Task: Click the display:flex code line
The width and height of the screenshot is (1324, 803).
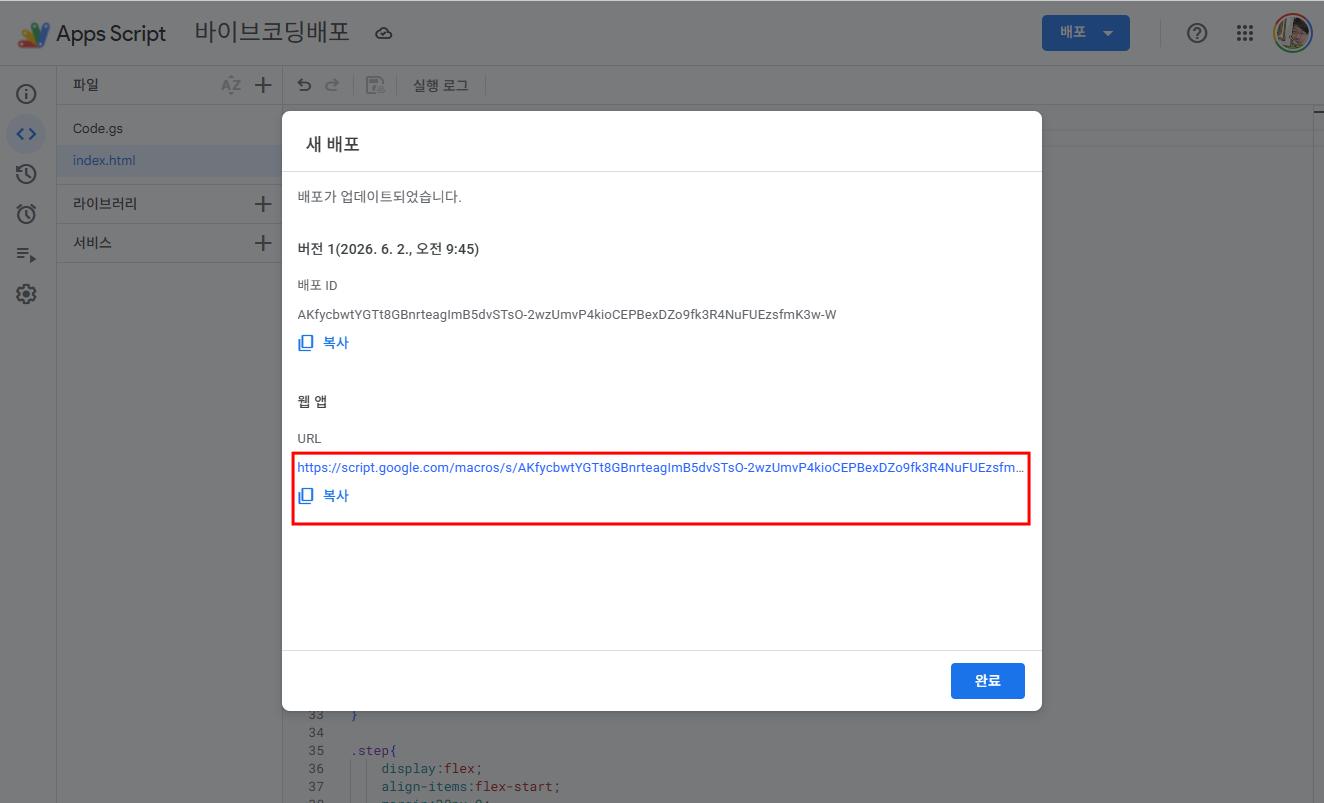Action: [432, 769]
